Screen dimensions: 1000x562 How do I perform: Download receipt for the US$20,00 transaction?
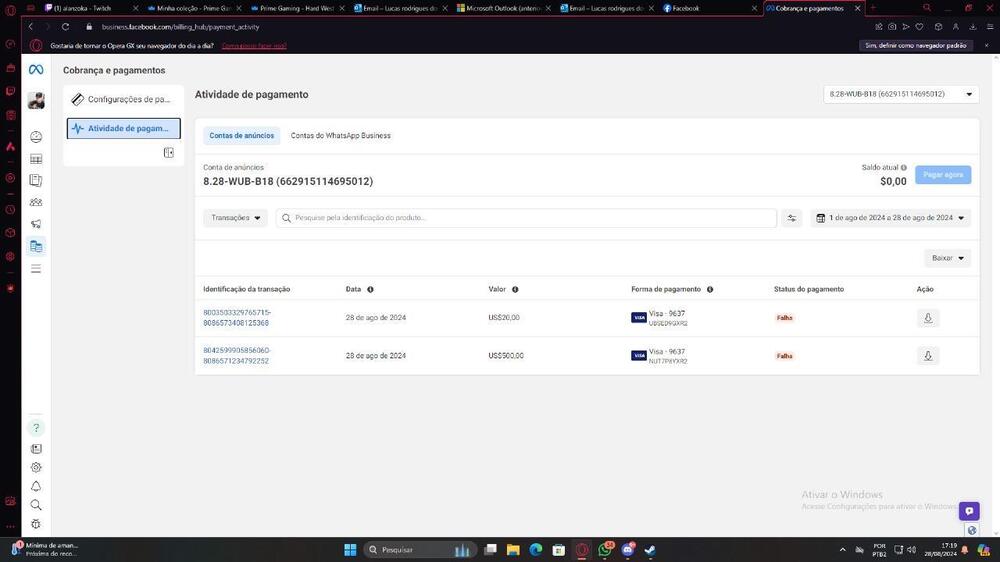click(x=928, y=318)
